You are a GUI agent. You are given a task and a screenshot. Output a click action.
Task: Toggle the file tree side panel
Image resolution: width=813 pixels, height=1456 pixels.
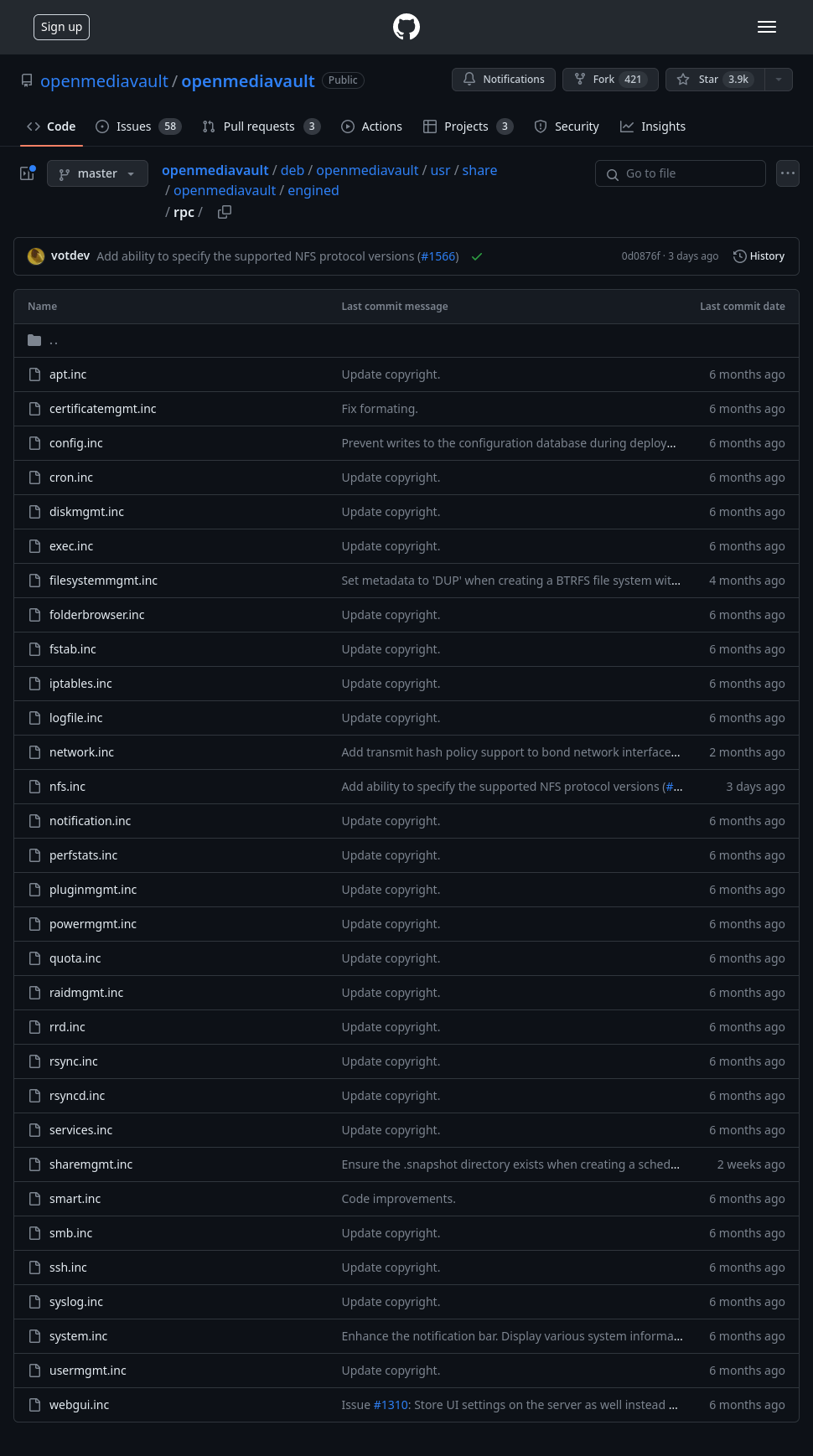click(27, 173)
